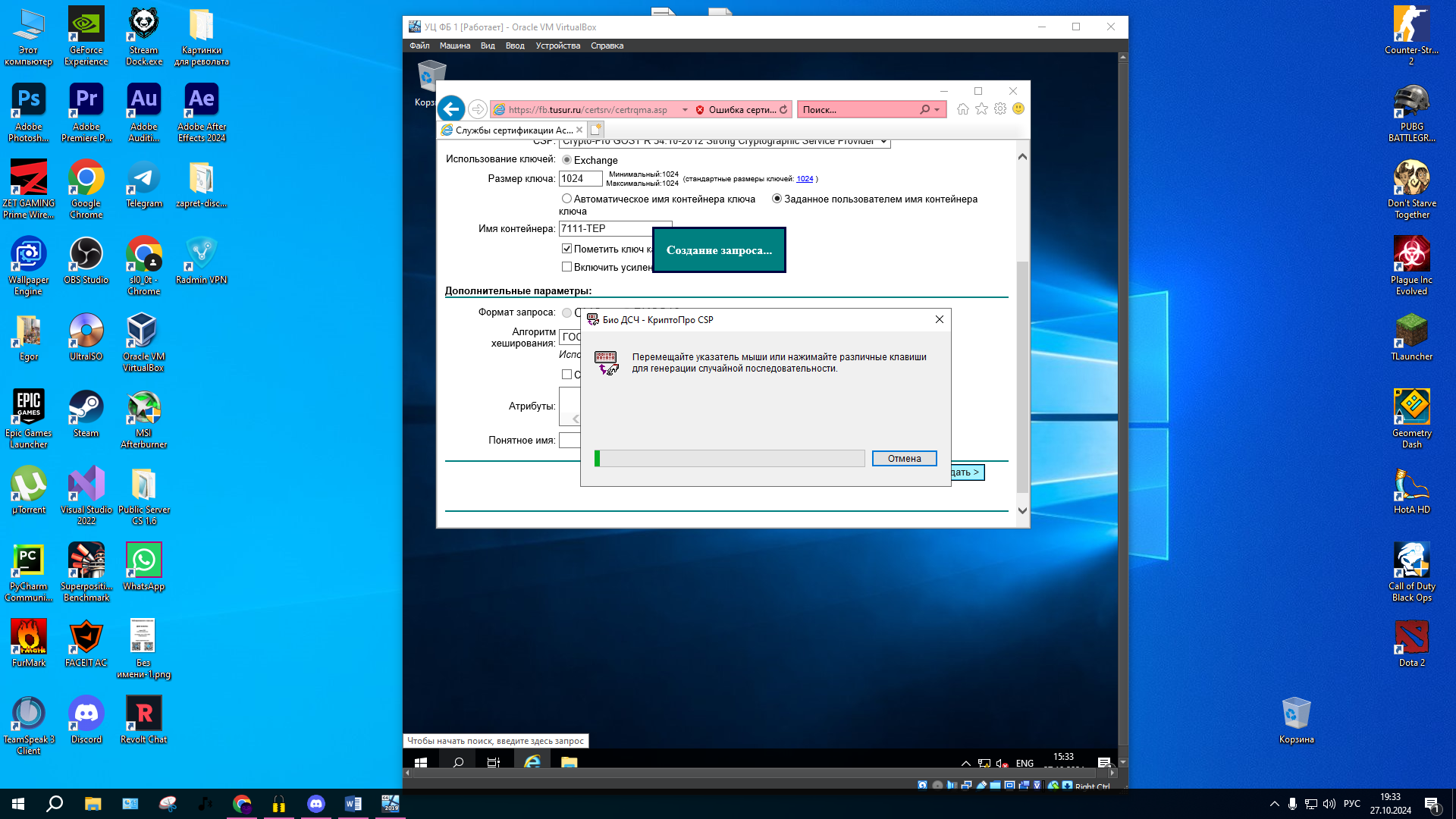This screenshot has height=819, width=1456.
Task: Click host Windows Start button
Action: click(x=18, y=803)
